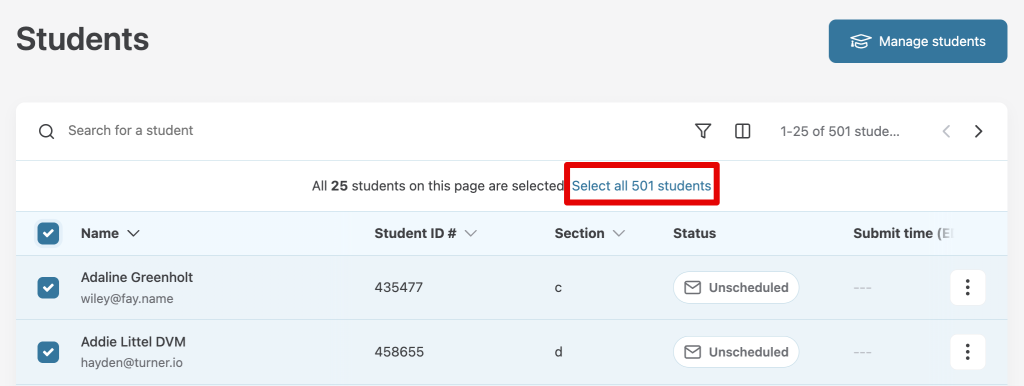Uncheck Adaline Greenholt's row checkbox

click(x=48, y=287)
